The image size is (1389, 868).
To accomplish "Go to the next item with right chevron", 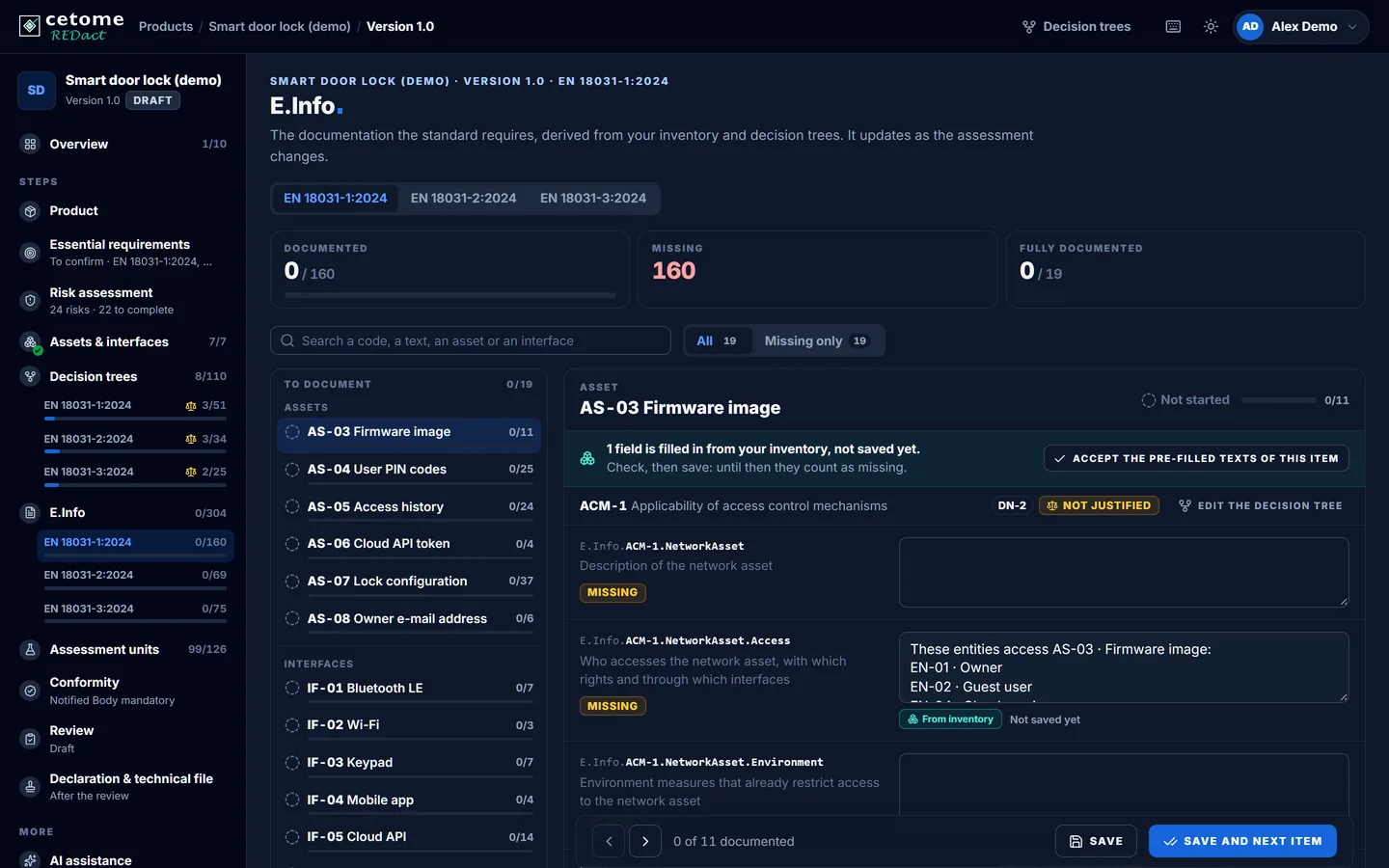I will click(645, 842).
